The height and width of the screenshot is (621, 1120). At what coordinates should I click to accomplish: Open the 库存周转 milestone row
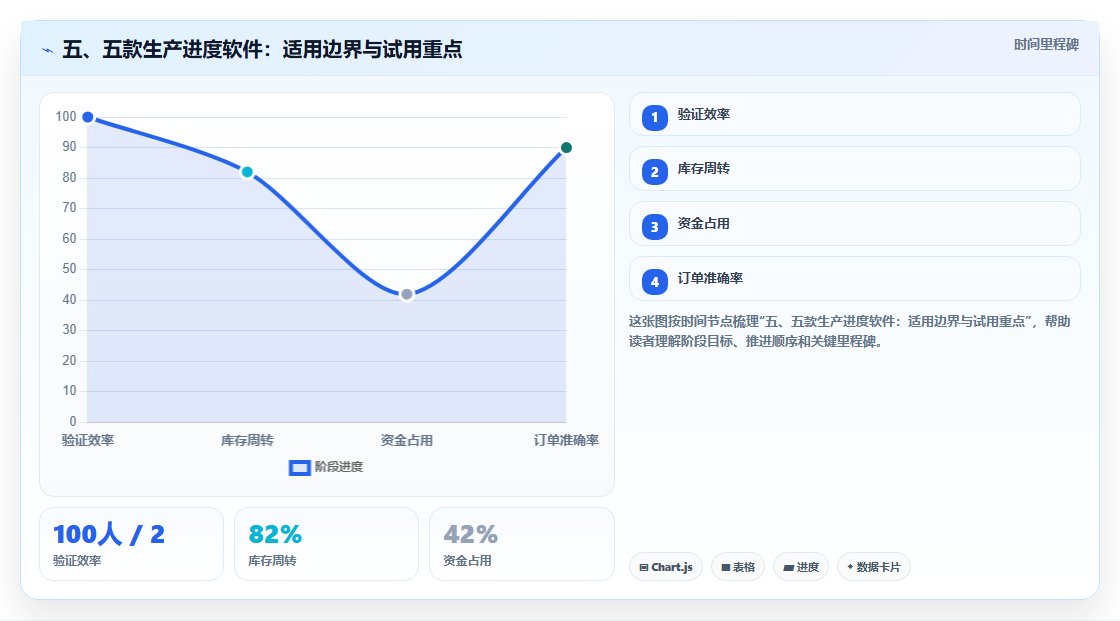854,169
